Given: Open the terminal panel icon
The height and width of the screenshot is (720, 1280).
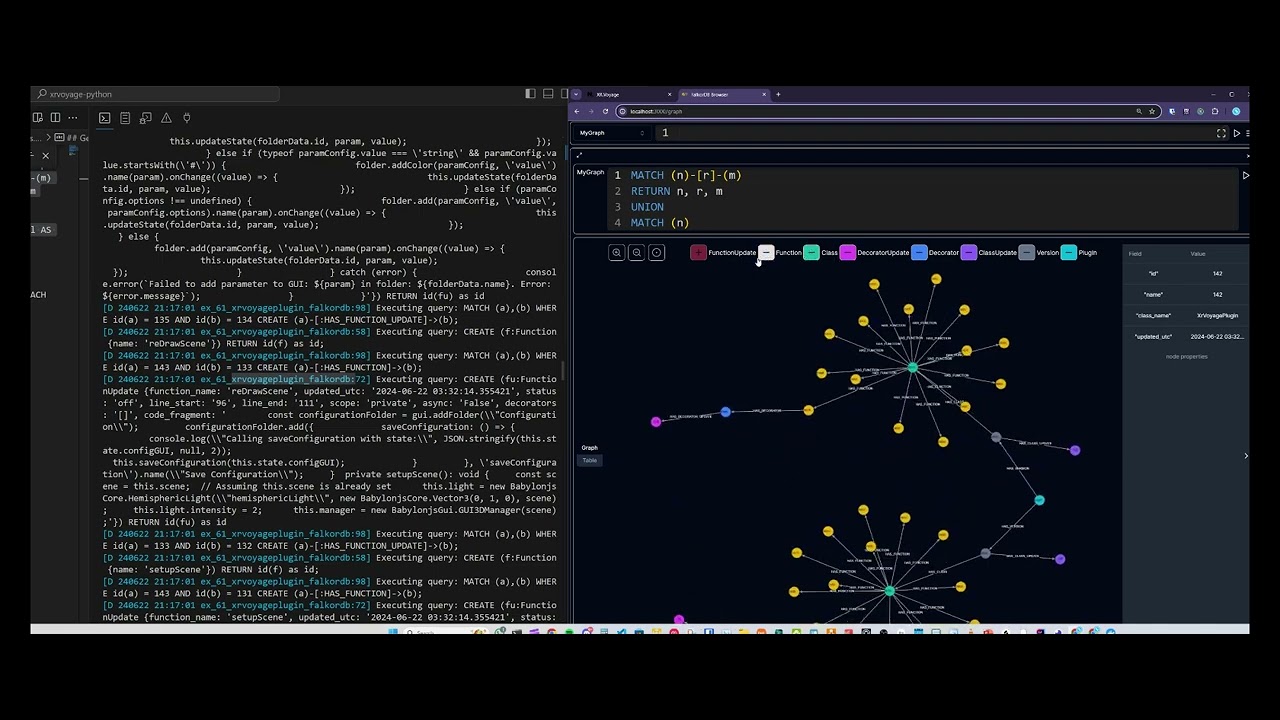Looking at the screenshot, I should coord(104,118).
